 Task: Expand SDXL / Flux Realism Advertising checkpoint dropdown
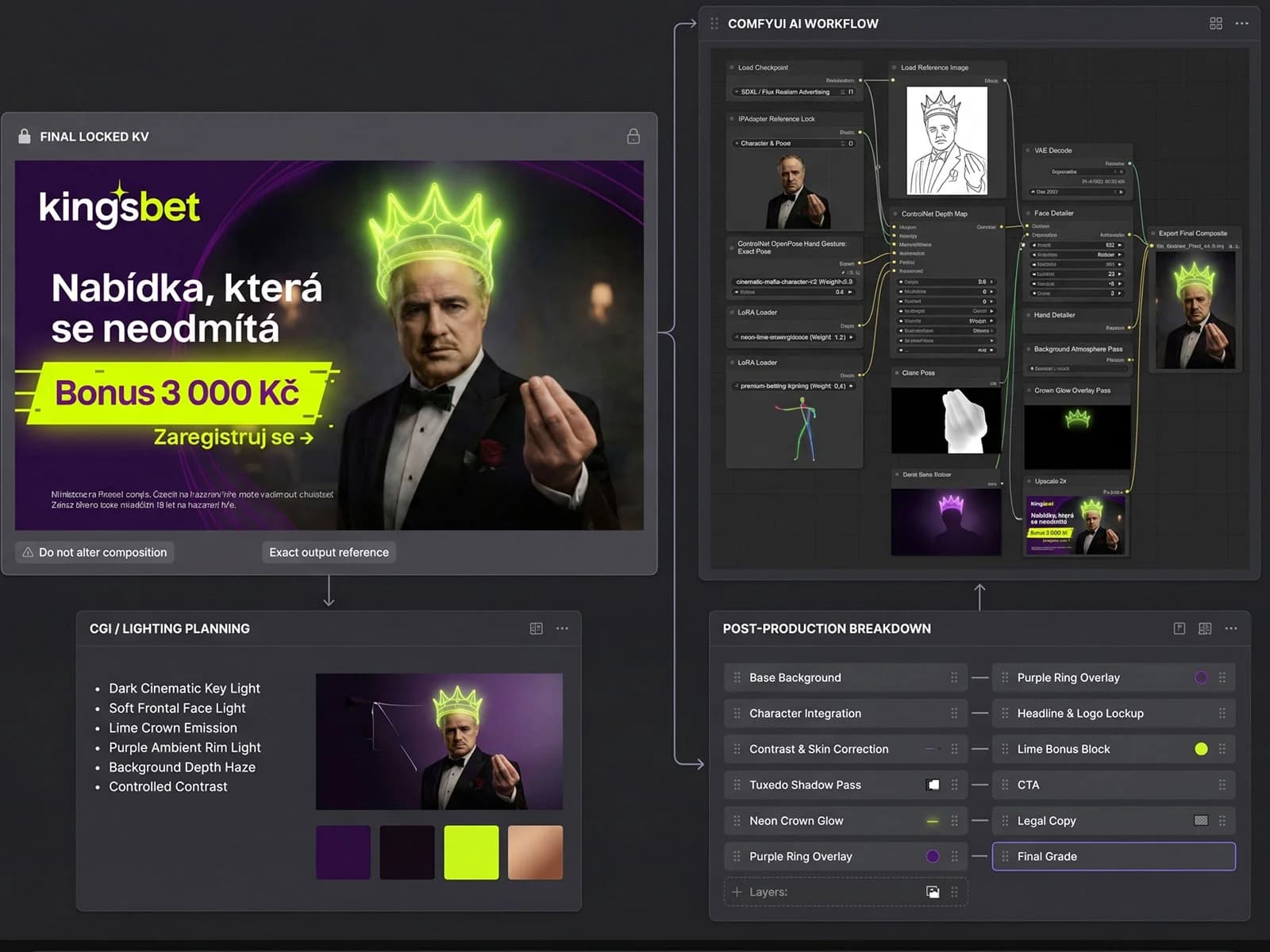794,92
